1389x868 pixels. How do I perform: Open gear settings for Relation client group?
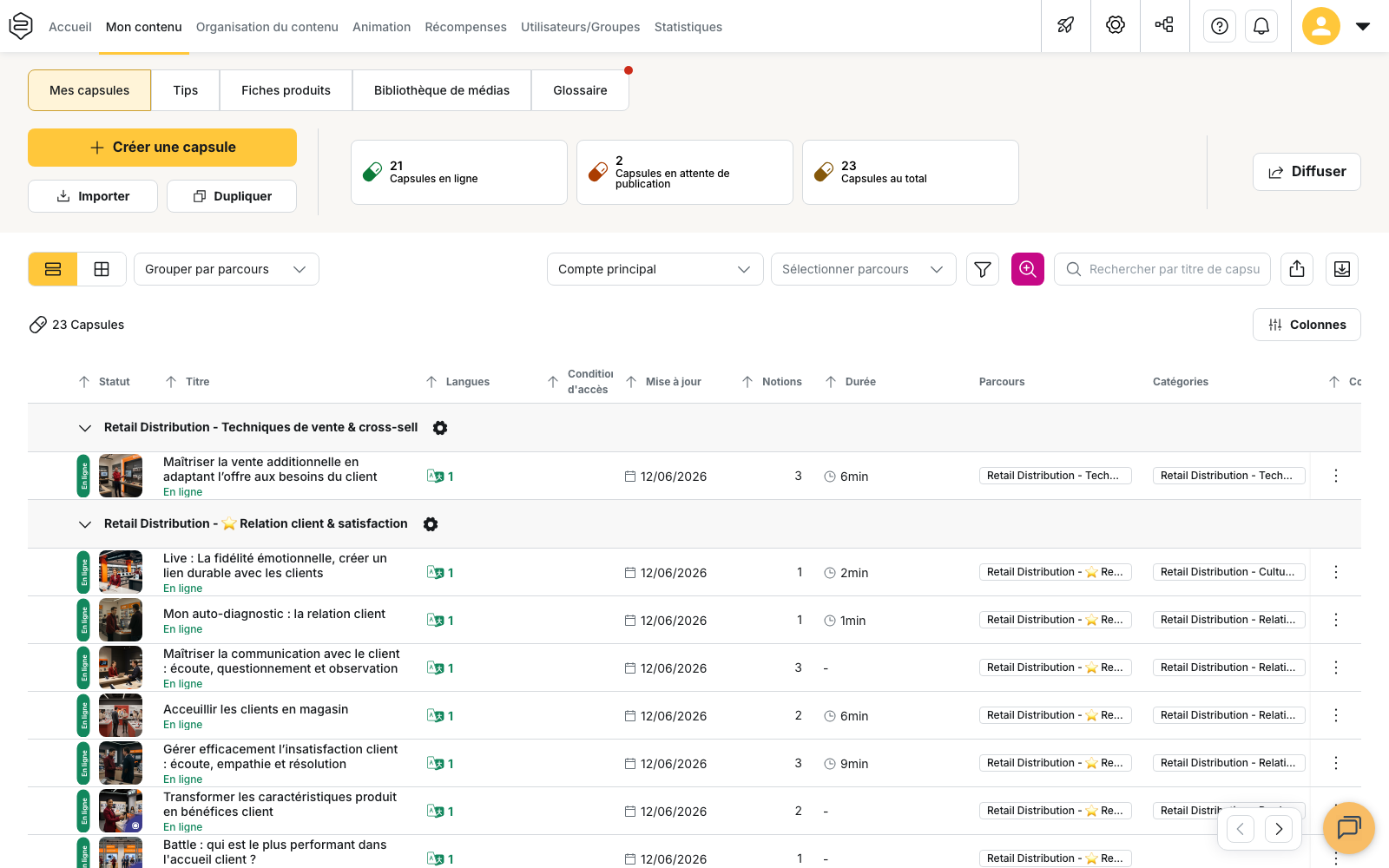coord(431,524)
